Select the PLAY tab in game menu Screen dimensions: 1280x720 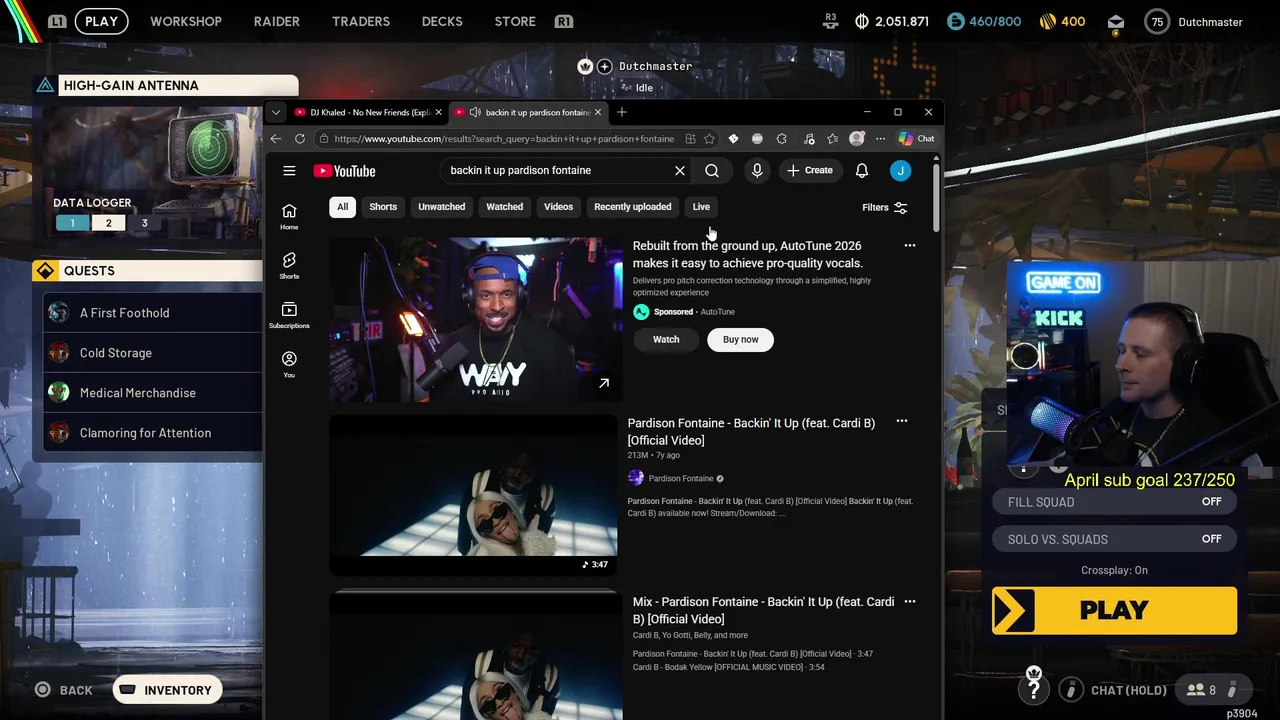coord(101,21)
